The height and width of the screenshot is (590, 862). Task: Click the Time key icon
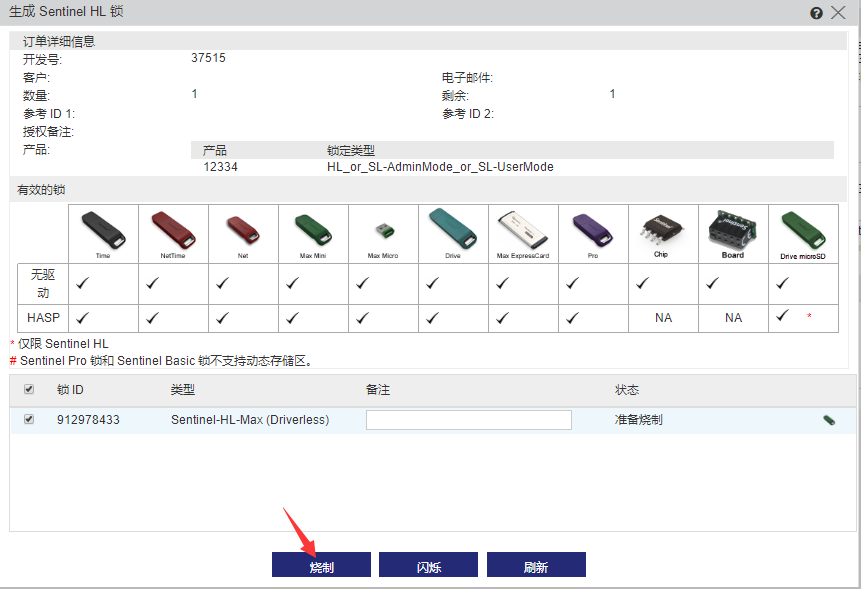click(x=103, y=229)
